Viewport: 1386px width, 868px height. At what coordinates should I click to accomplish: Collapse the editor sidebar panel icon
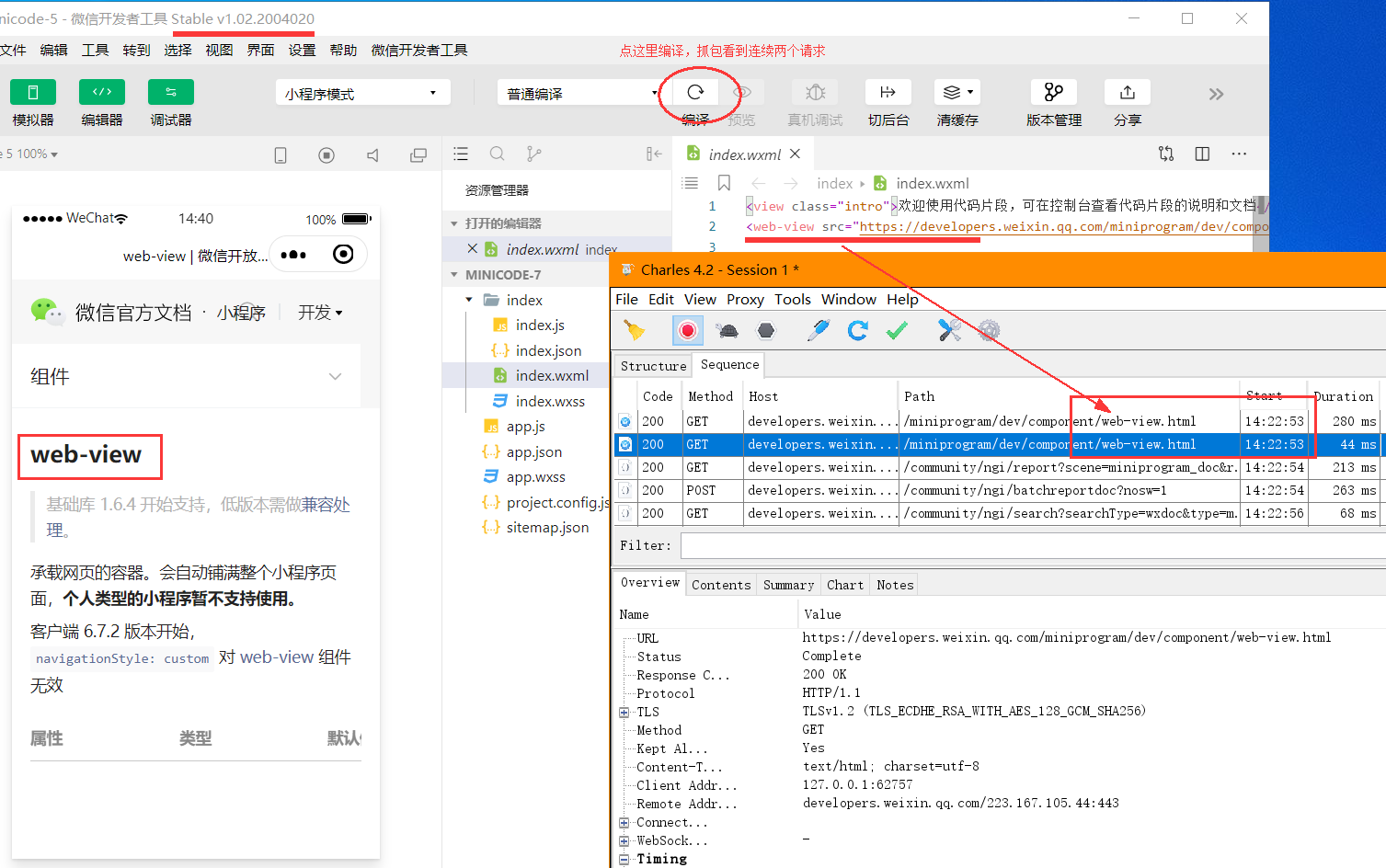(x=654, y=154)
